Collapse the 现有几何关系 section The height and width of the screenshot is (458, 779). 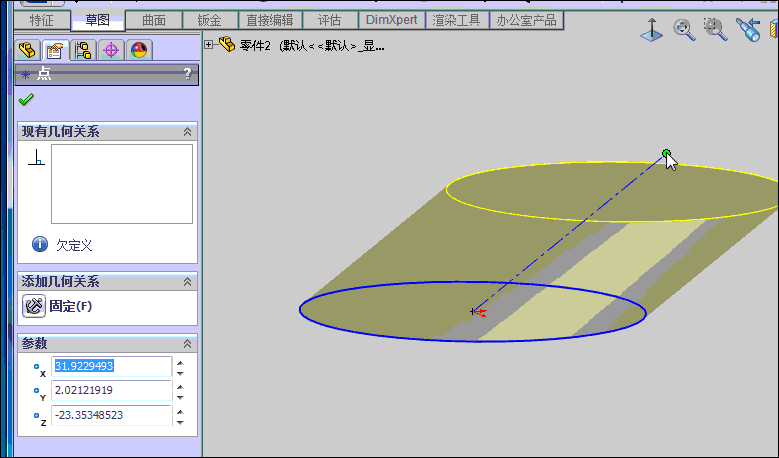pos(187,132)
